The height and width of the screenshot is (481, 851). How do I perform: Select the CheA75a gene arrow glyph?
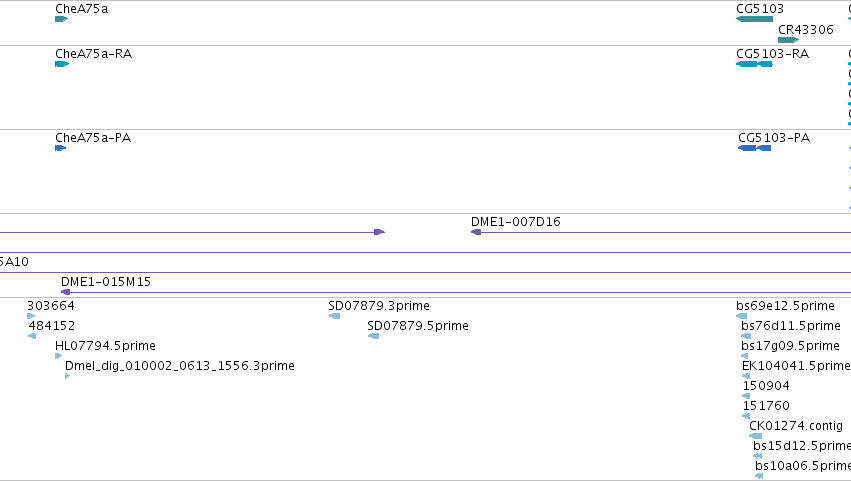[x=61, y=19]
